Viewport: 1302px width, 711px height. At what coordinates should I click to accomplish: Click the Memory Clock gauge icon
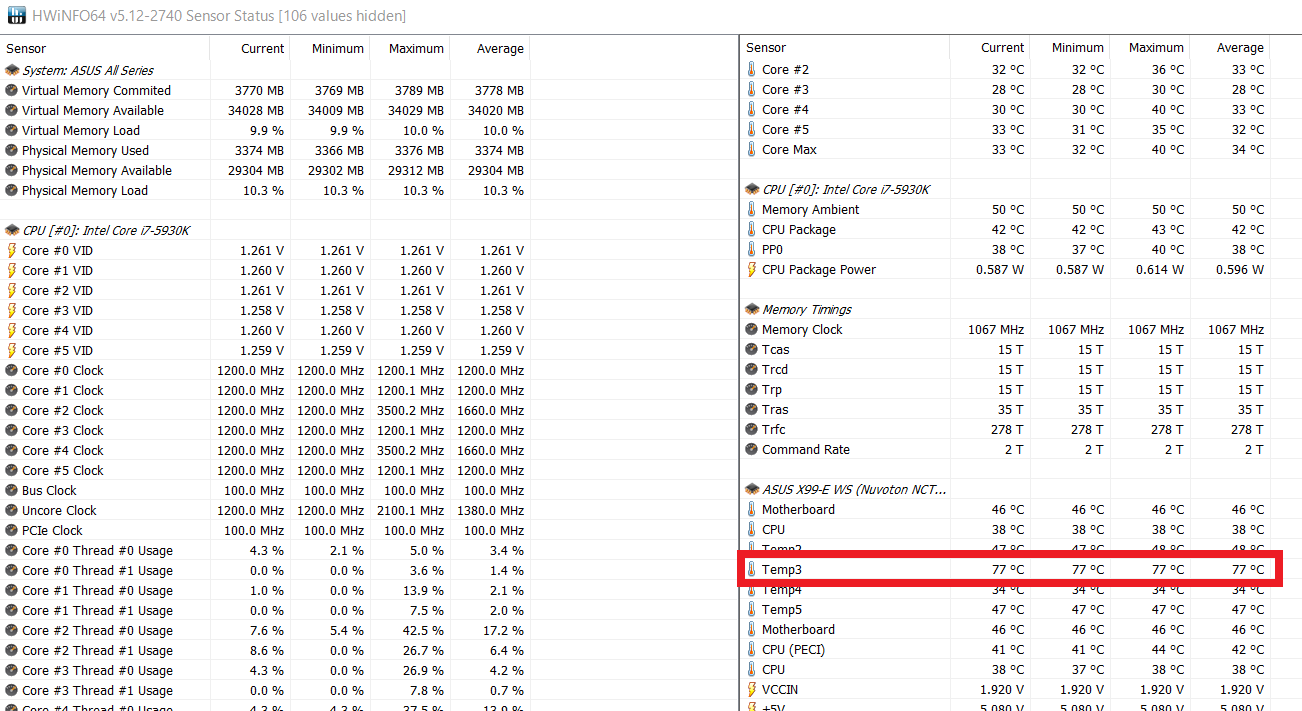tap(752, 329)
